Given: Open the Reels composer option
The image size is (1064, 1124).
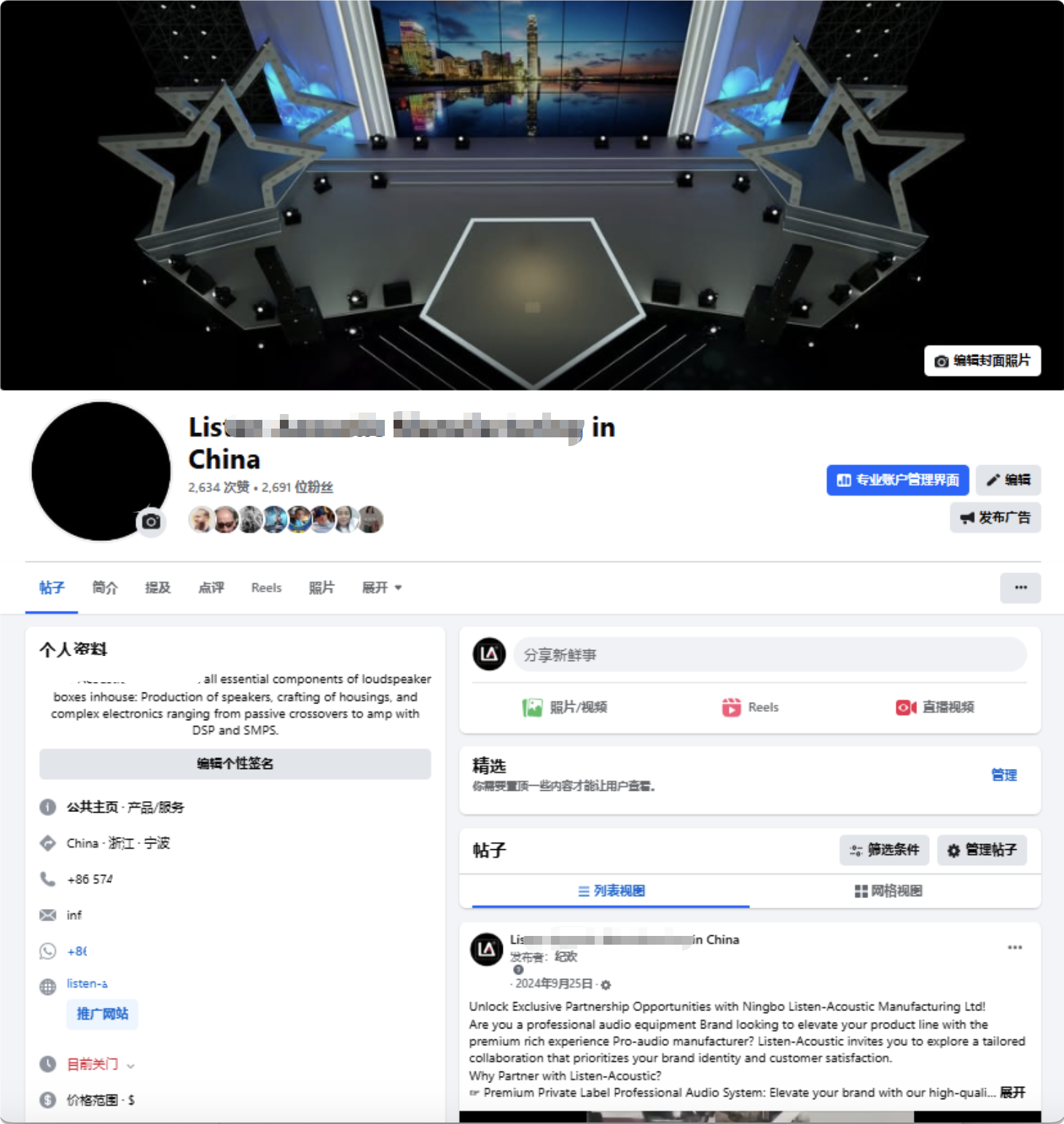Looking at the screenshot, I should pyautogui.click(x=750, y=707).
